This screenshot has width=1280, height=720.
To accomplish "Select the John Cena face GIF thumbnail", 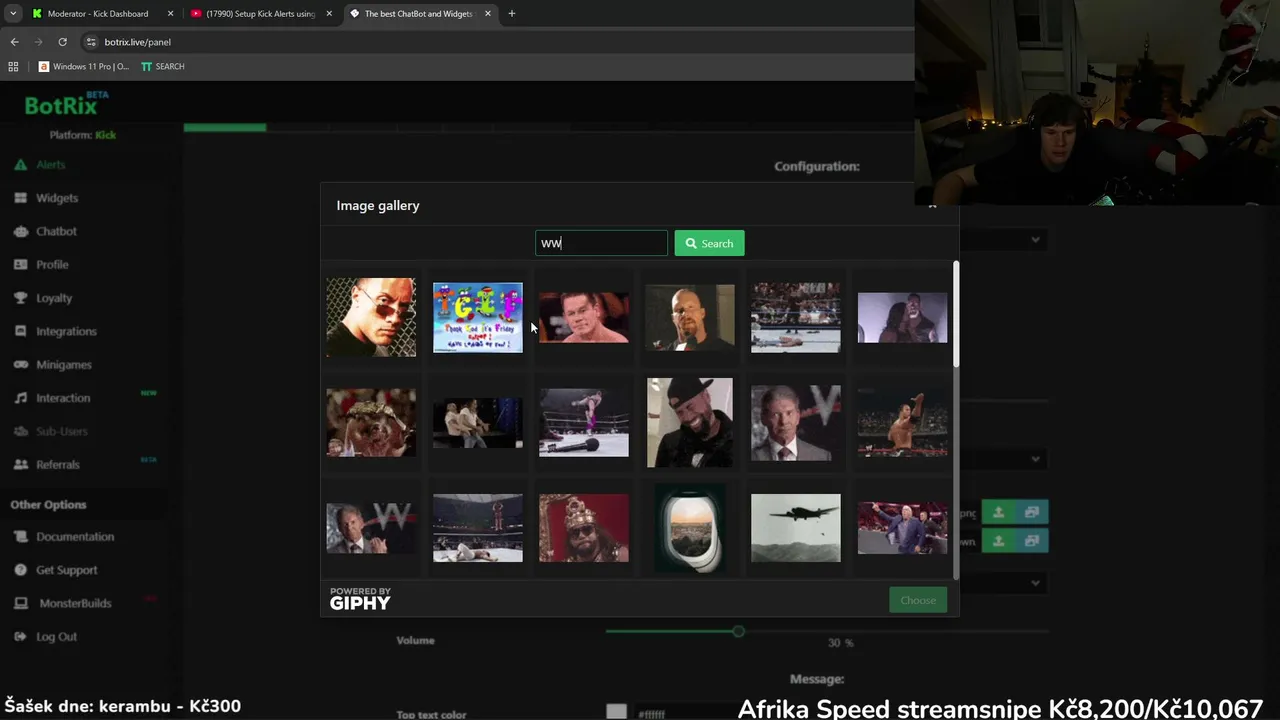I will click(584, 317).
